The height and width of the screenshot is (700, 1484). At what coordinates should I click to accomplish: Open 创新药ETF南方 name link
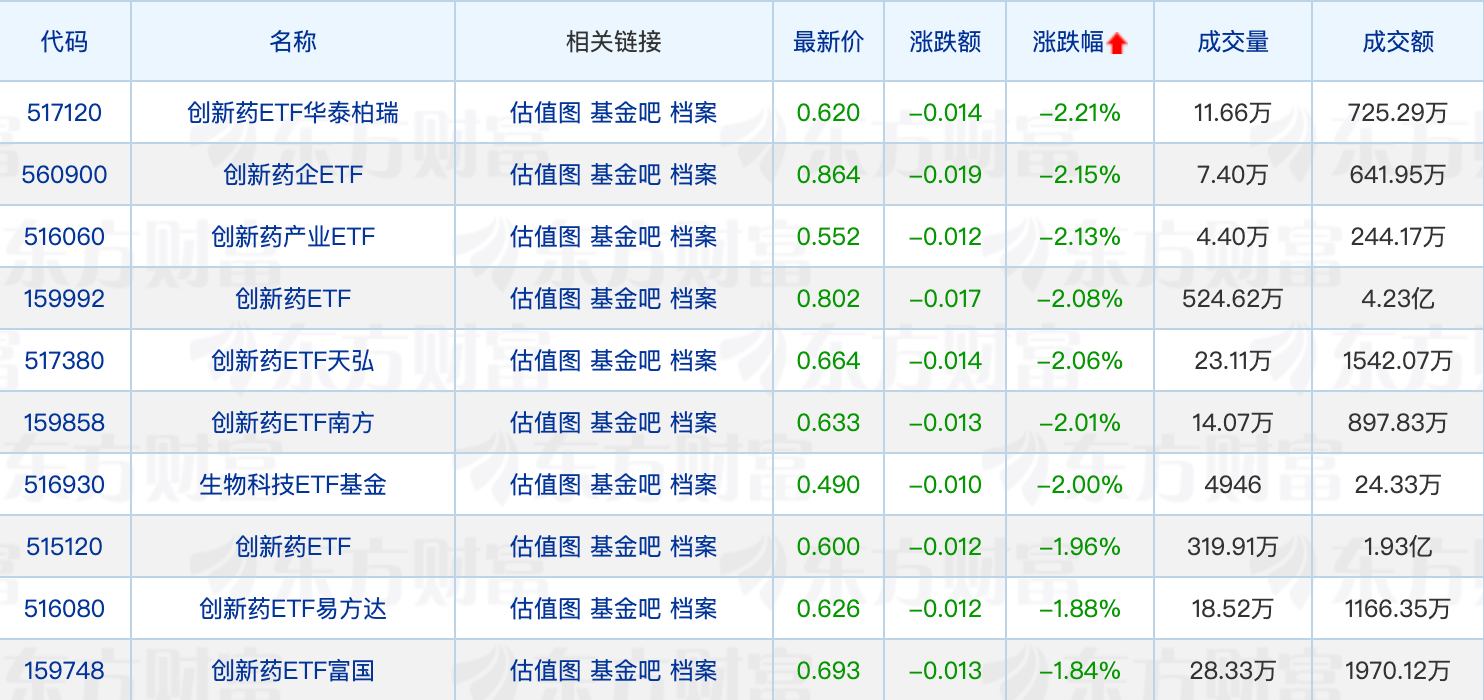coord(292,423)
